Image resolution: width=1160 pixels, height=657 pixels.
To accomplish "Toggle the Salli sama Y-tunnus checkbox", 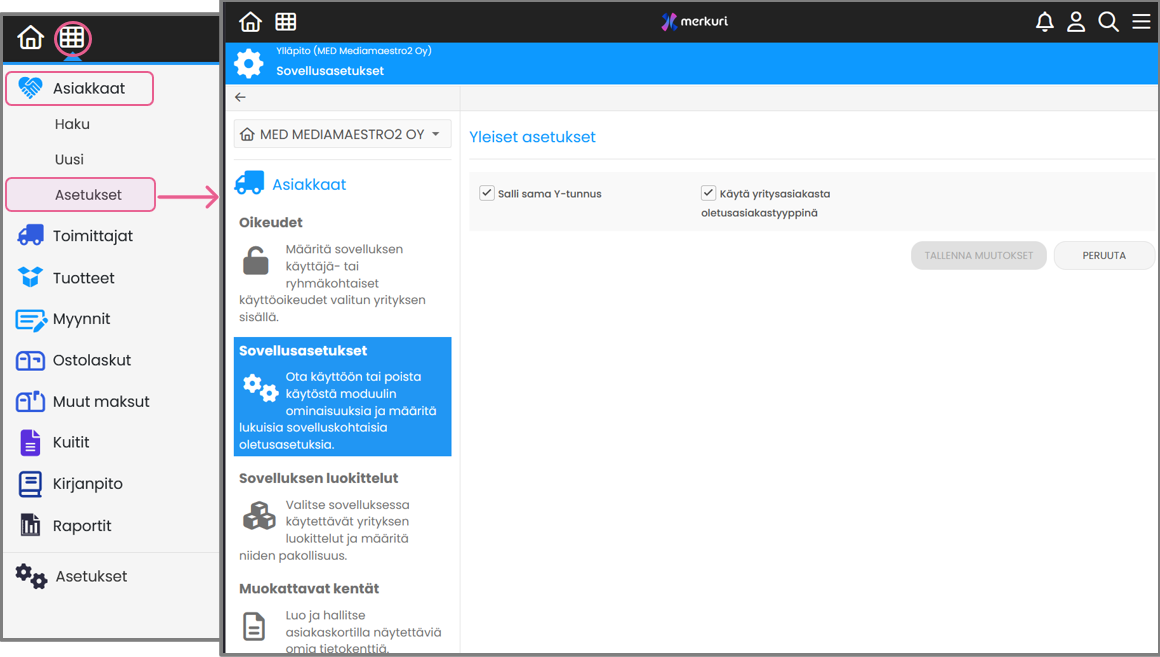I will (487, 193).
